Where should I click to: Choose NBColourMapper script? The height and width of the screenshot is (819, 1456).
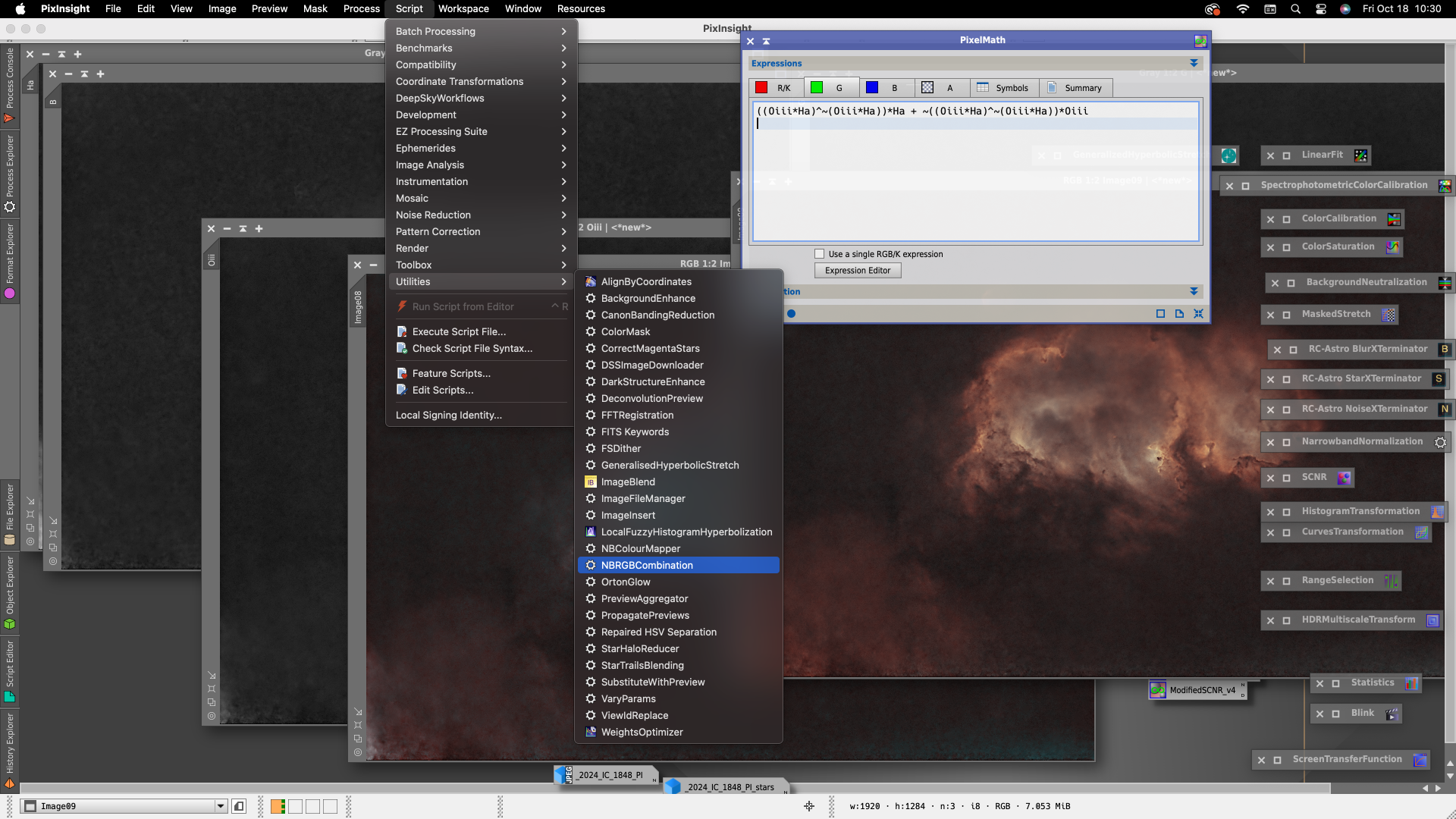pos(679,548)
